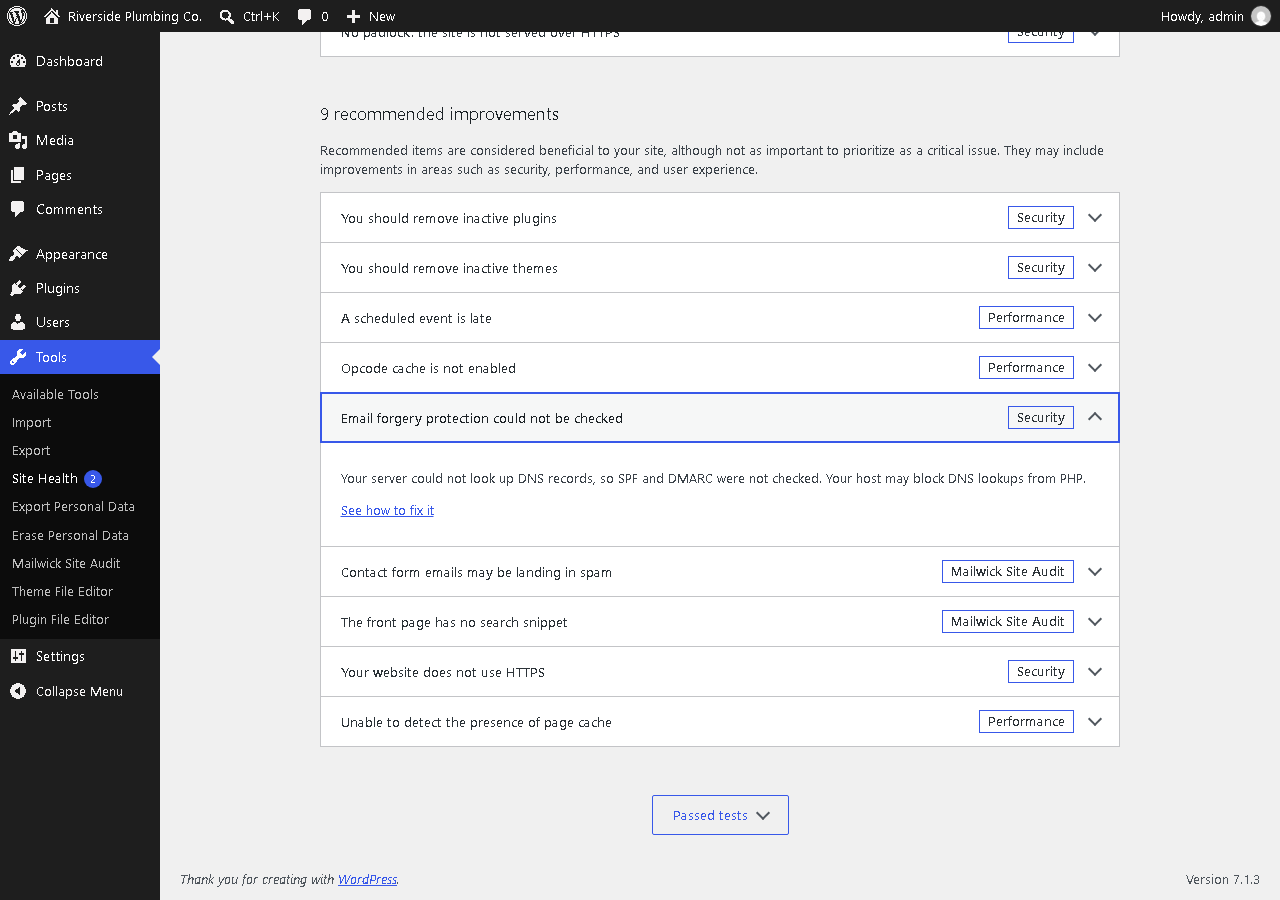Expand the remove inactive themes chevron

[x=1095, y=268]
